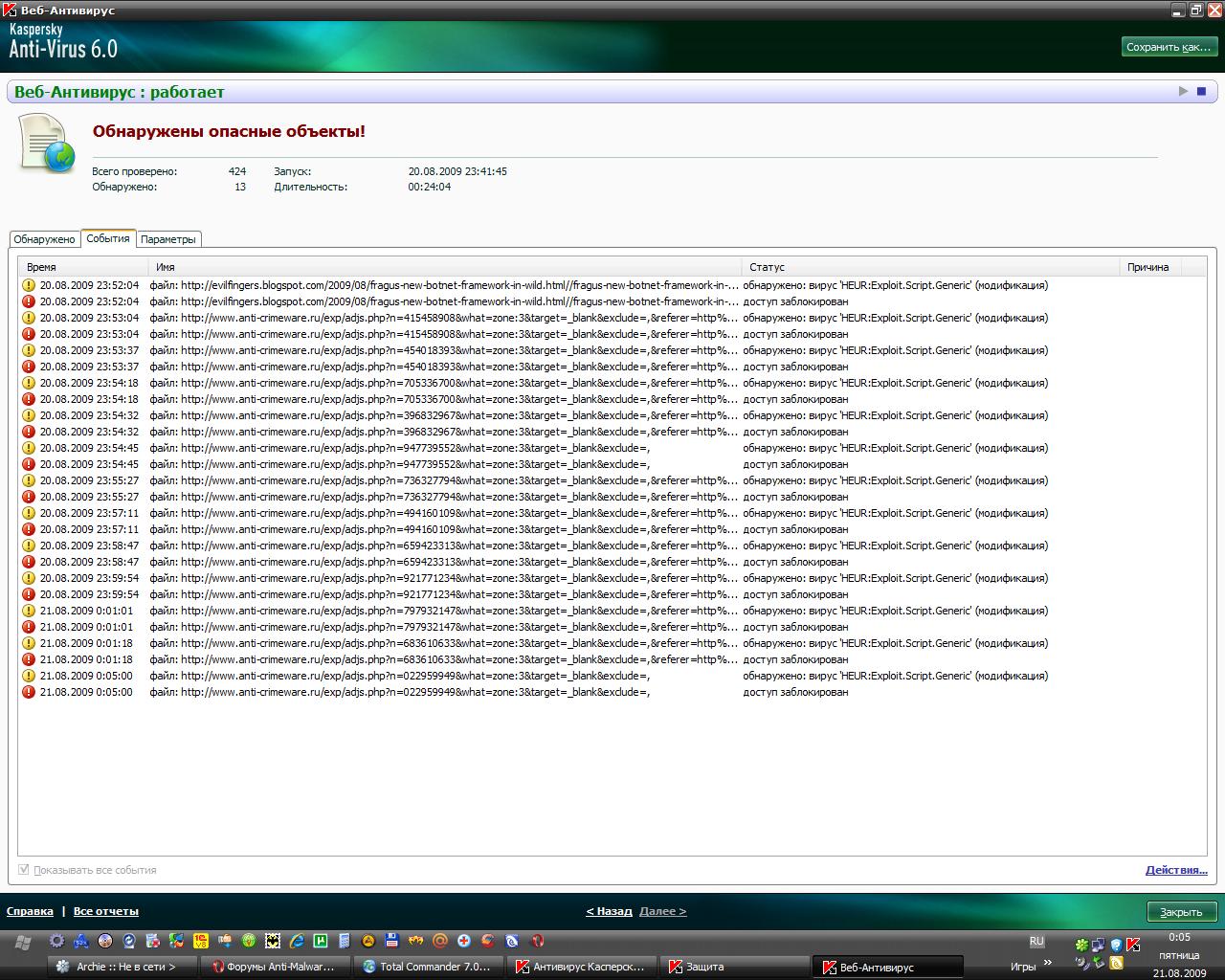The width and height of the screenshot is (1225, 980).
Task: Select the URL with n=415458908 and status доступ заблокирован
Action: [612, 334]
